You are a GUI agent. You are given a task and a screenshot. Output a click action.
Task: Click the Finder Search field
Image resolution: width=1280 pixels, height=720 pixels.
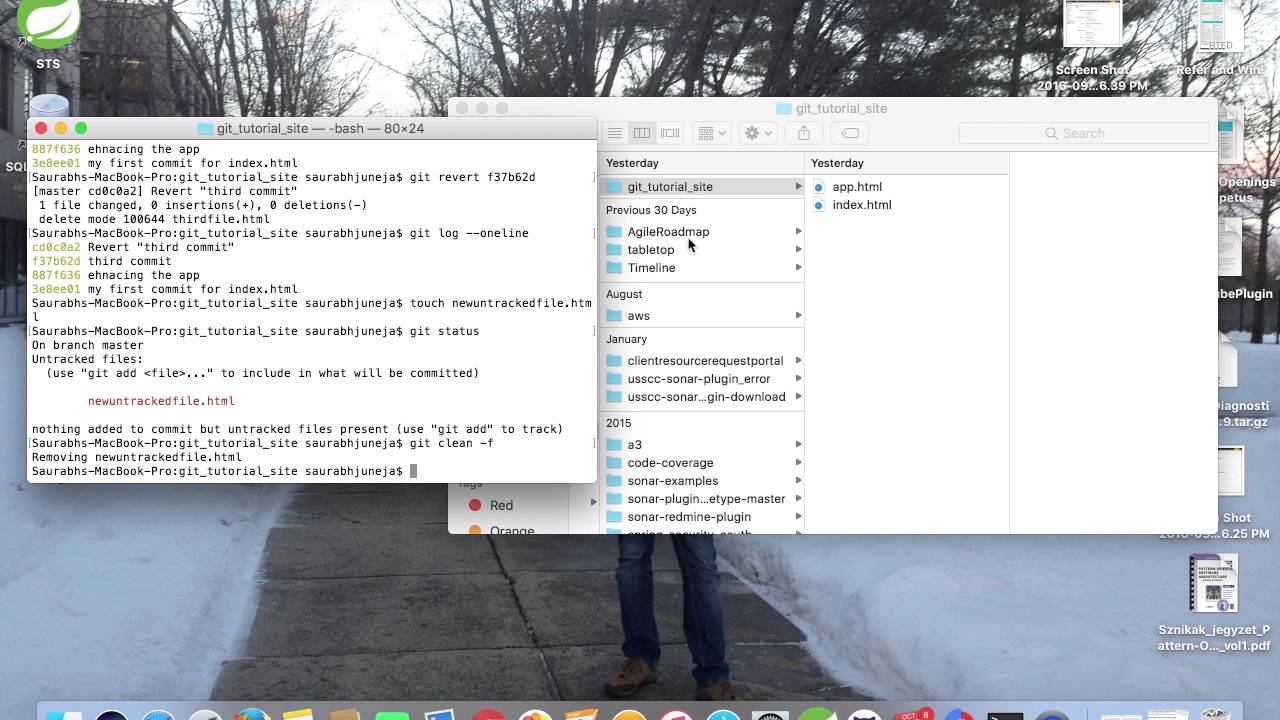(x=1084, y=133)
